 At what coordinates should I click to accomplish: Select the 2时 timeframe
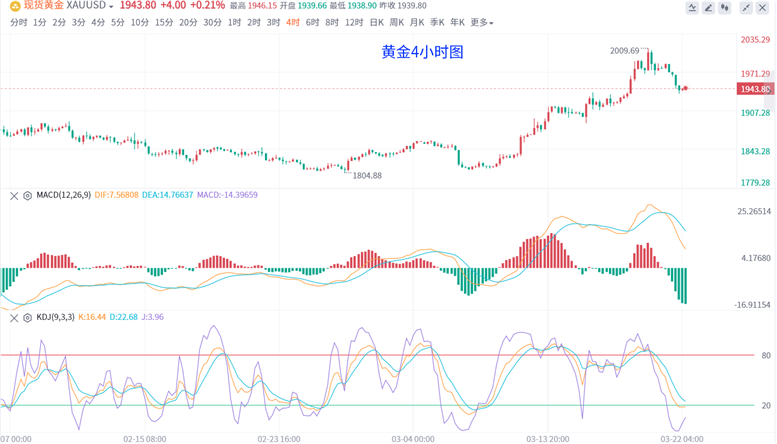pos(254,22)
